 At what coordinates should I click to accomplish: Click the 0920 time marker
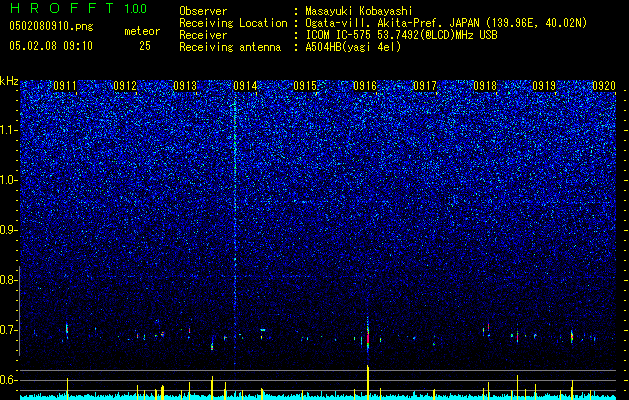(x=604, y=86)
